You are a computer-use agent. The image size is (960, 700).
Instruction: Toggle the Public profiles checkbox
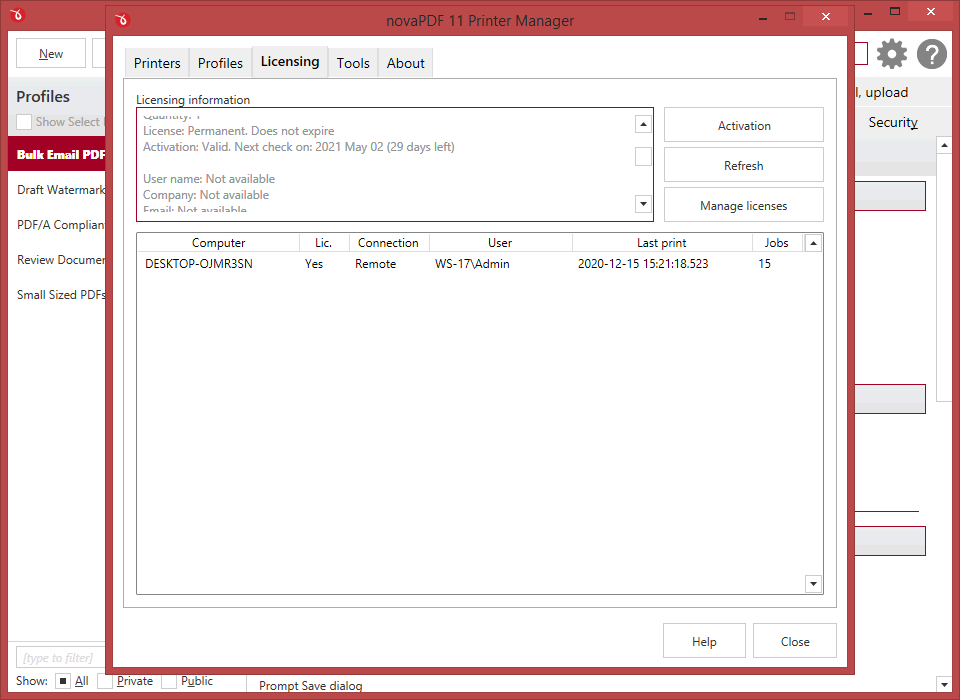point(169,681)
